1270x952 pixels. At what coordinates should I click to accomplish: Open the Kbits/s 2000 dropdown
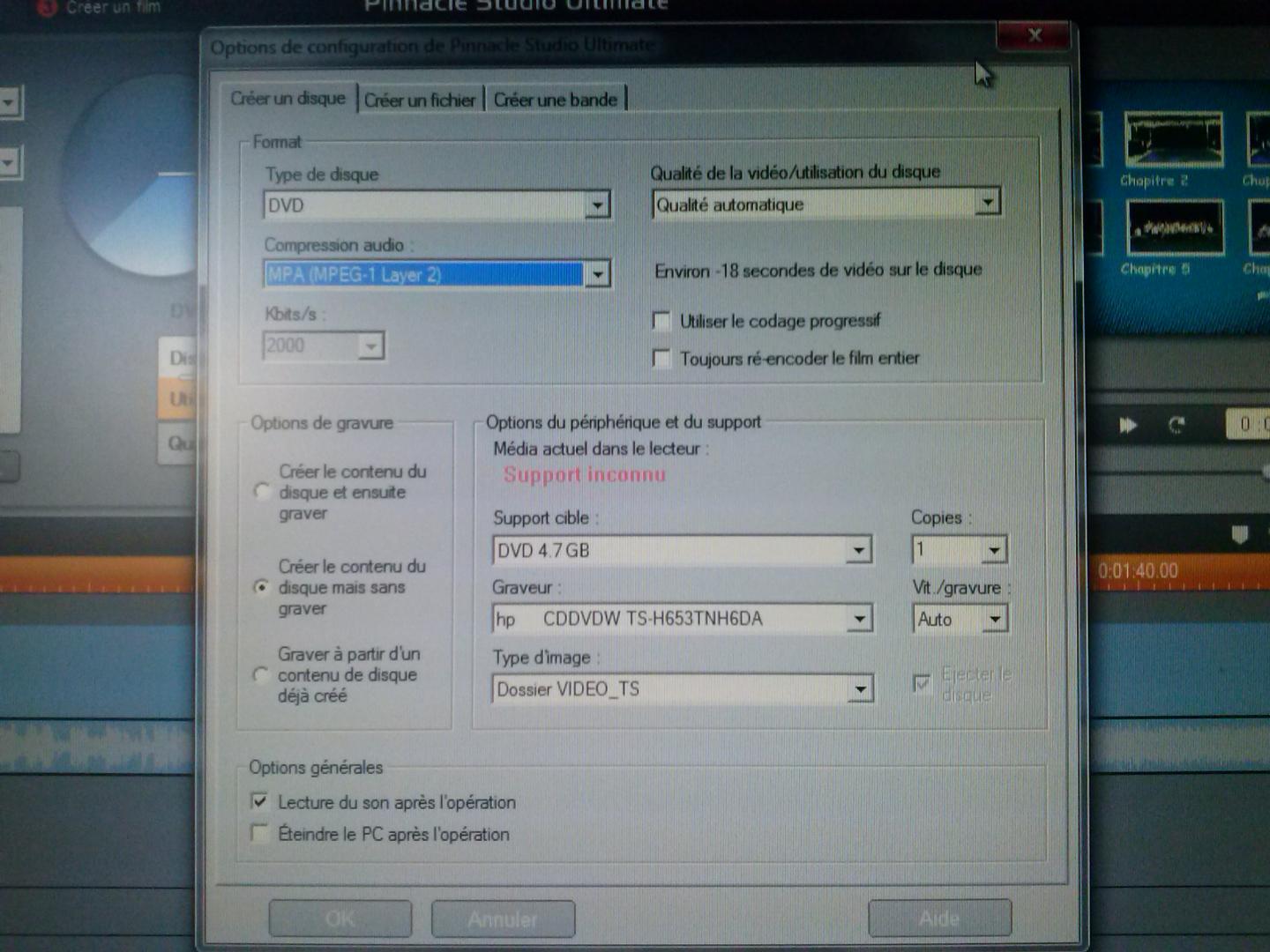click(x=324, y=346)
